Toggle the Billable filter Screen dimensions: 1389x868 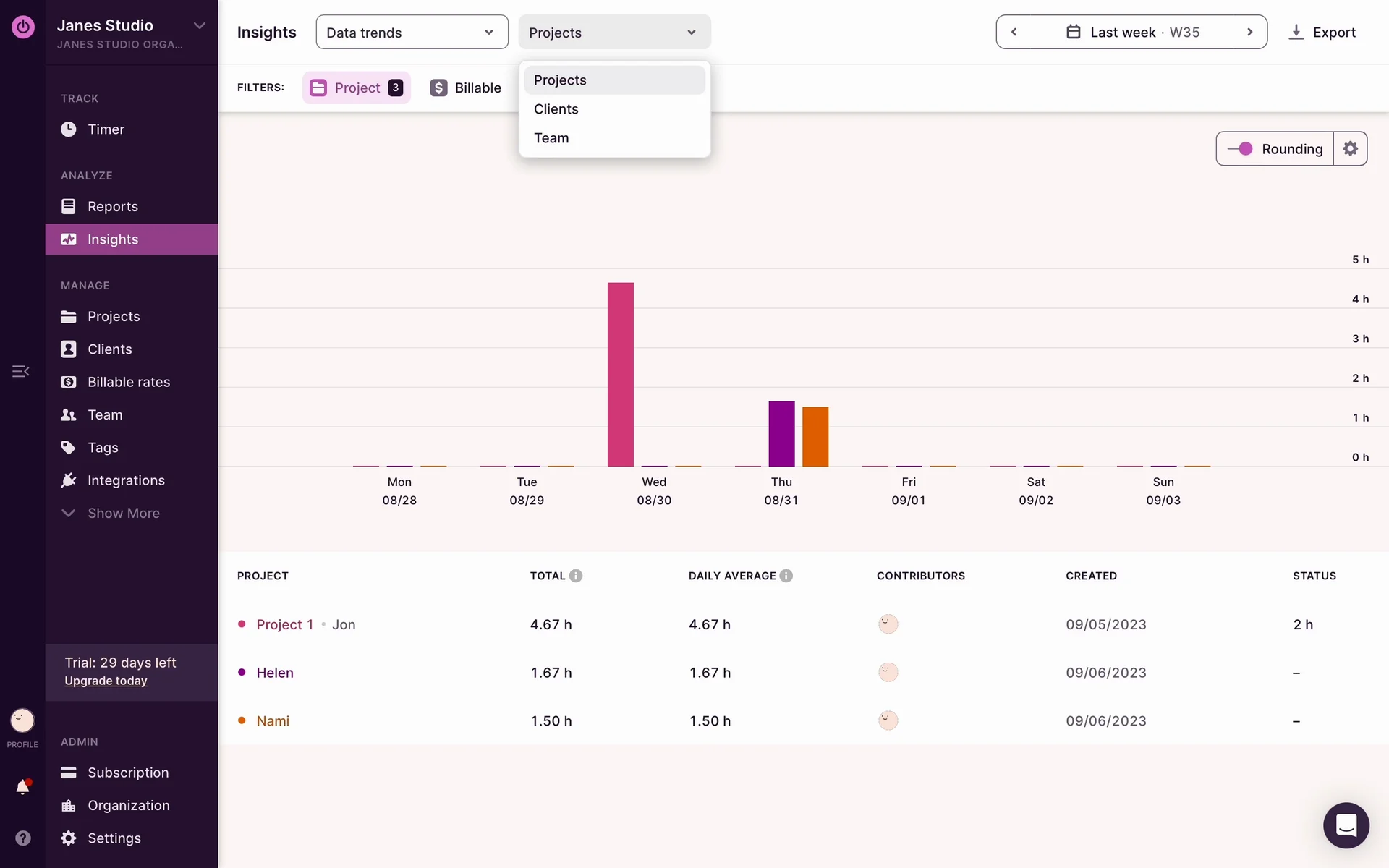tap(466, 88)
